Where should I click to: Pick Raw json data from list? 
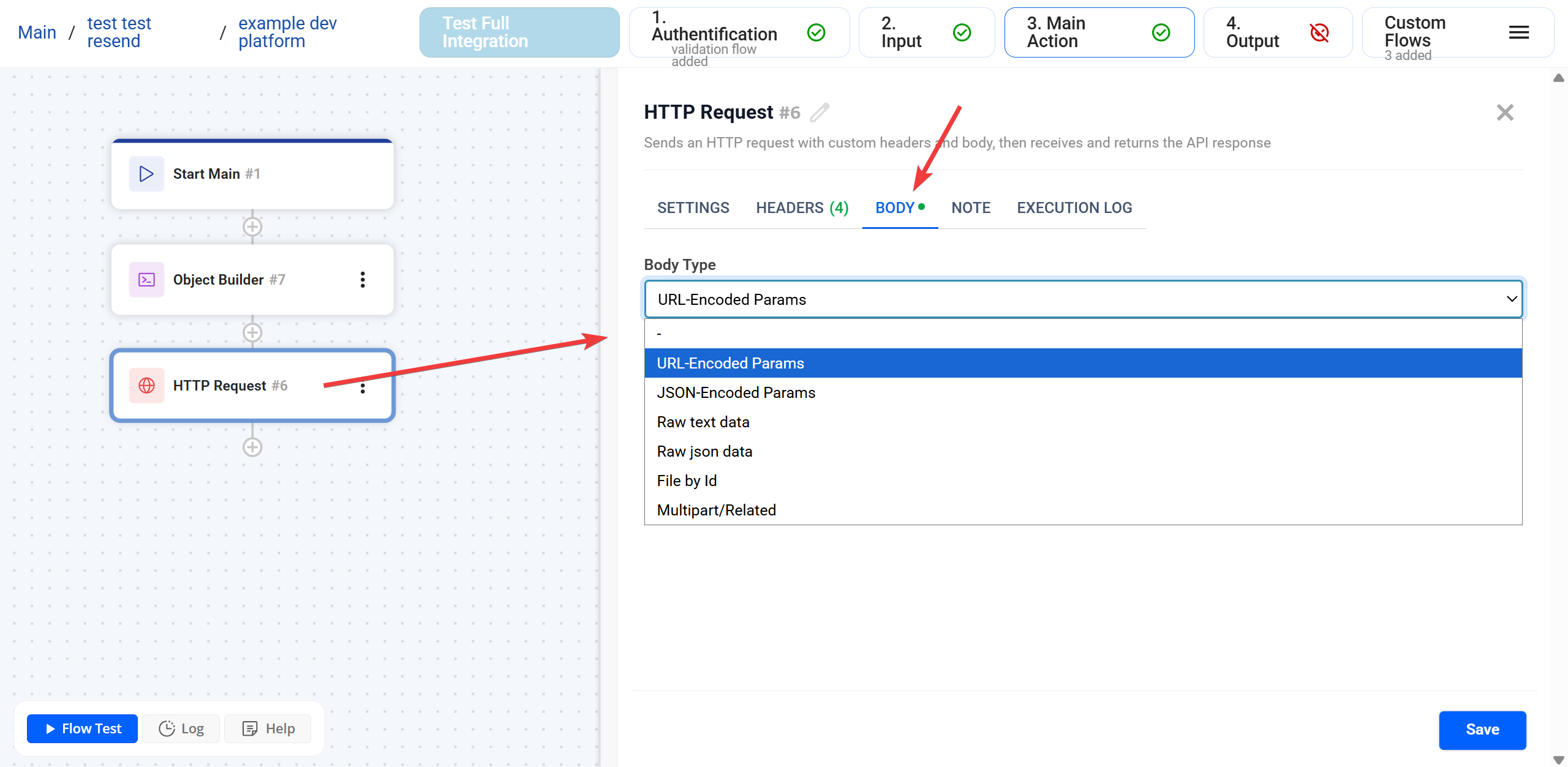[x=704, y=451]
